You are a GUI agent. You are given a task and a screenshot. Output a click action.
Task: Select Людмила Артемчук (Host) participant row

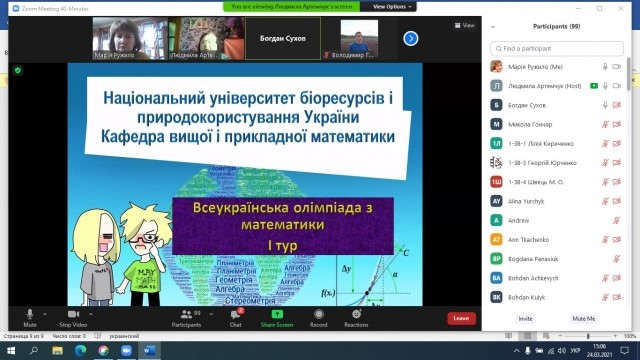coord(556,86)
